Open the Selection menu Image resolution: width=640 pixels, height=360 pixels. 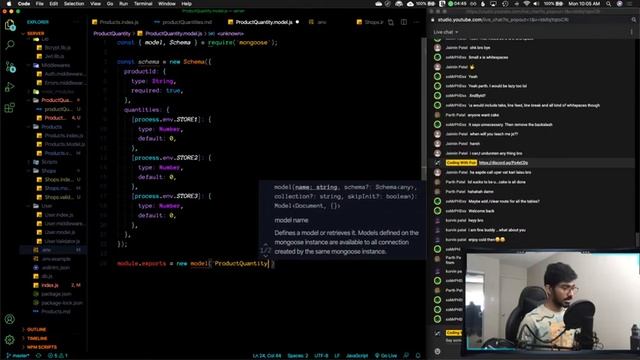coord(74,4)
